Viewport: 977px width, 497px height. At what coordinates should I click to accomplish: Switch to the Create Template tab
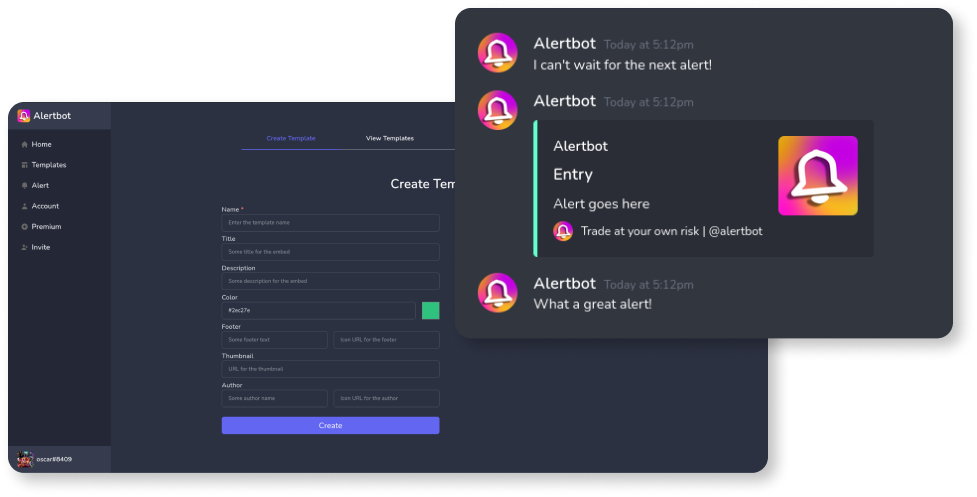(x=291, y=138)
